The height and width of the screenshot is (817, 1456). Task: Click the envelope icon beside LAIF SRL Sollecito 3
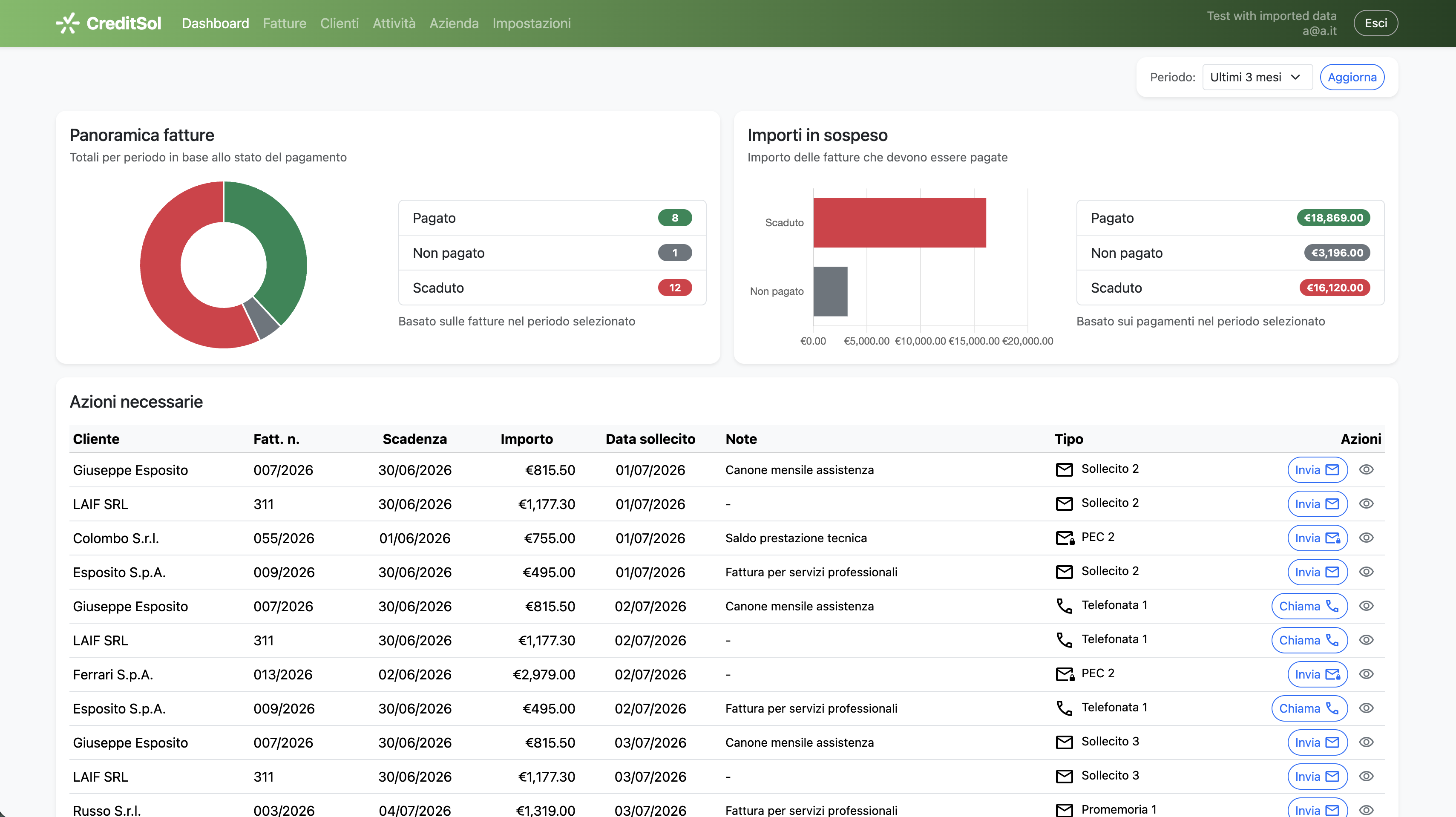pyautogui.click(x=1064, y=776)
